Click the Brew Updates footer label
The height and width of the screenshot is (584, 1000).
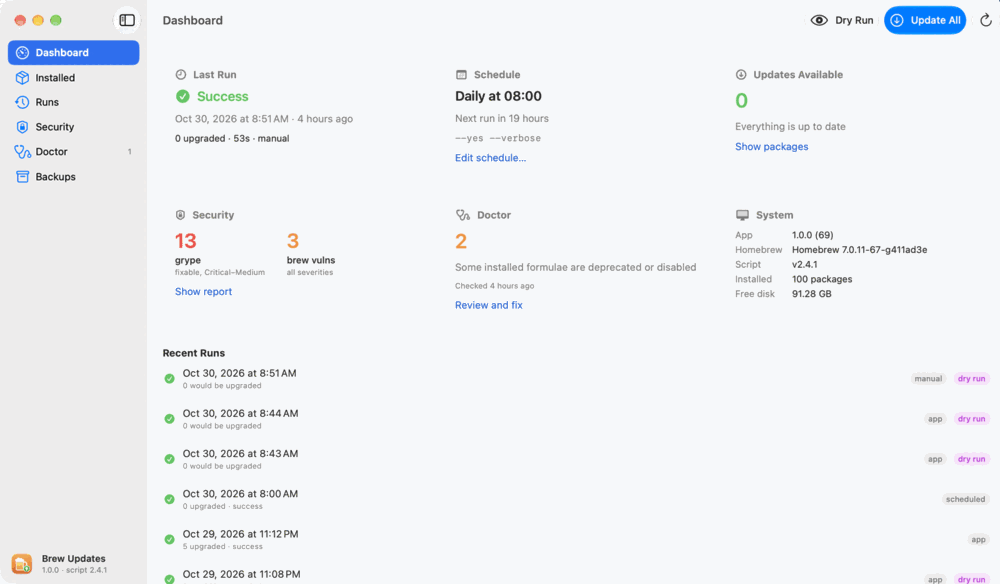coord(73,558)
